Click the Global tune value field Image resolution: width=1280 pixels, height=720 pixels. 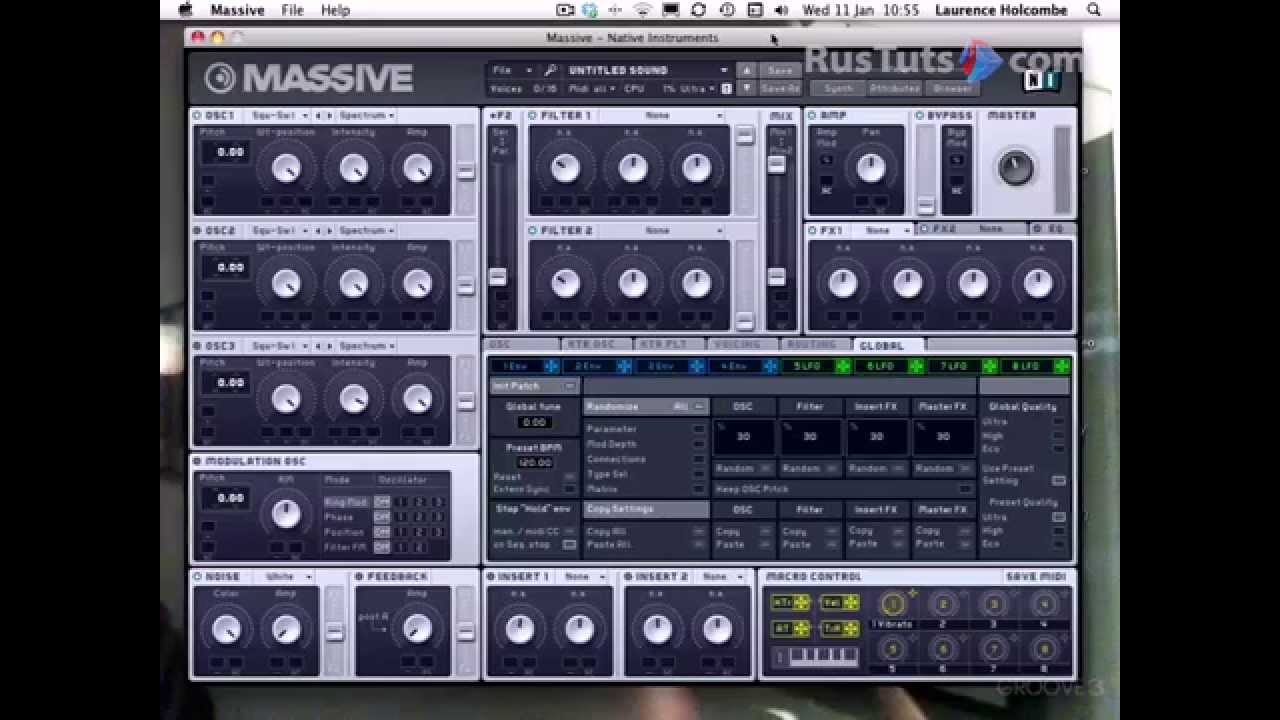coord(534,422)
